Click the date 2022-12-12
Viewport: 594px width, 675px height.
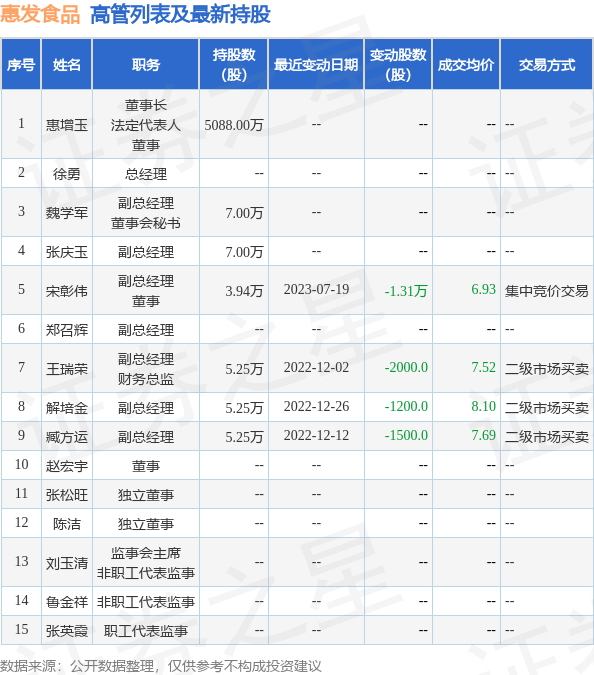(316, 435)
